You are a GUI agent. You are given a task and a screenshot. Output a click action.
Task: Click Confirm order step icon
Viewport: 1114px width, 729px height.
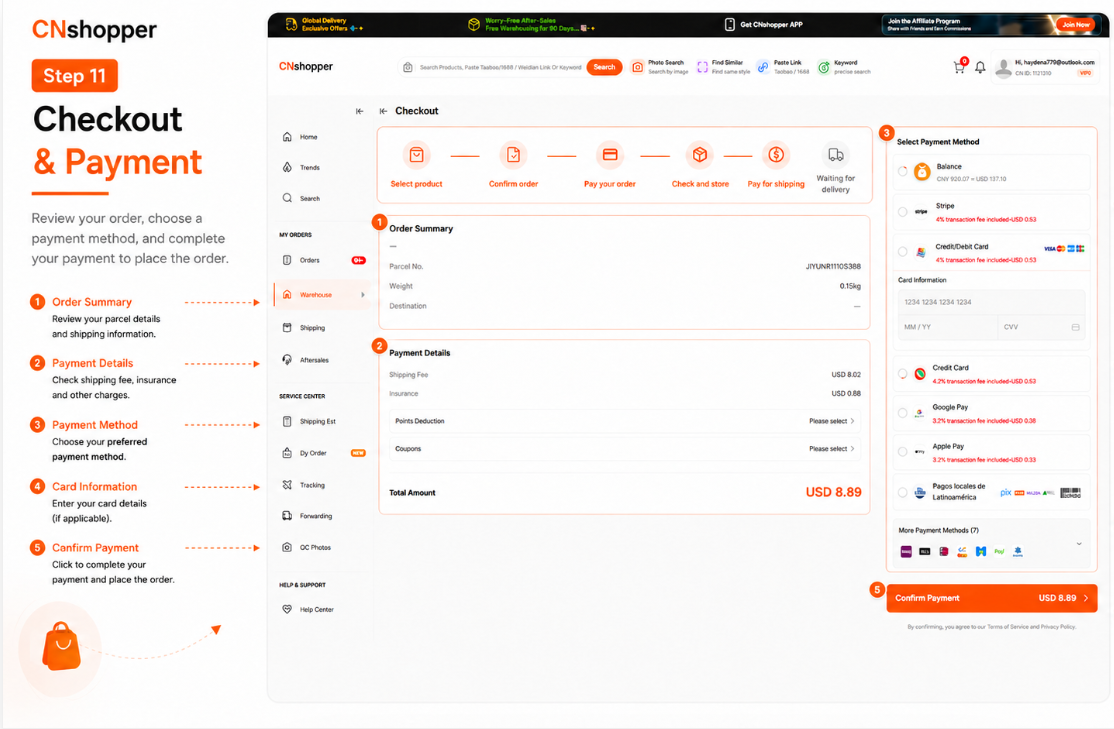(513, 155)
